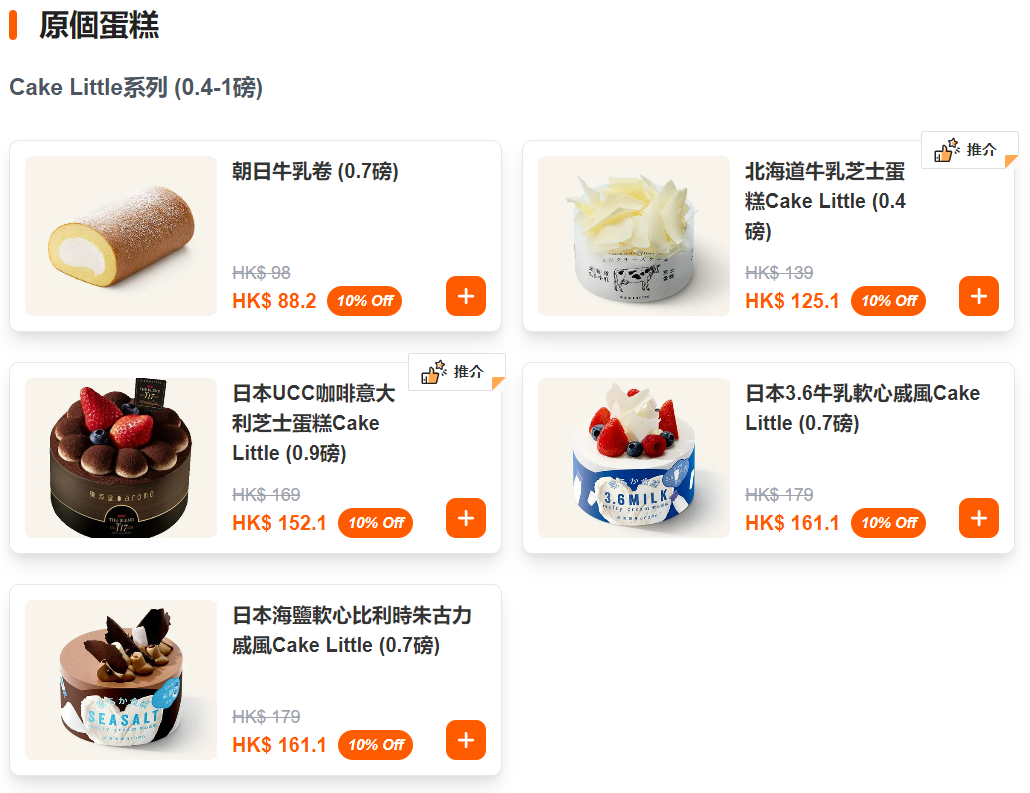Viewport: 1030px width, 793px height.
Task: Add 日本海鹽軟心比利時朱古力戚風 with plus icon
Action: tap(466, 740)
